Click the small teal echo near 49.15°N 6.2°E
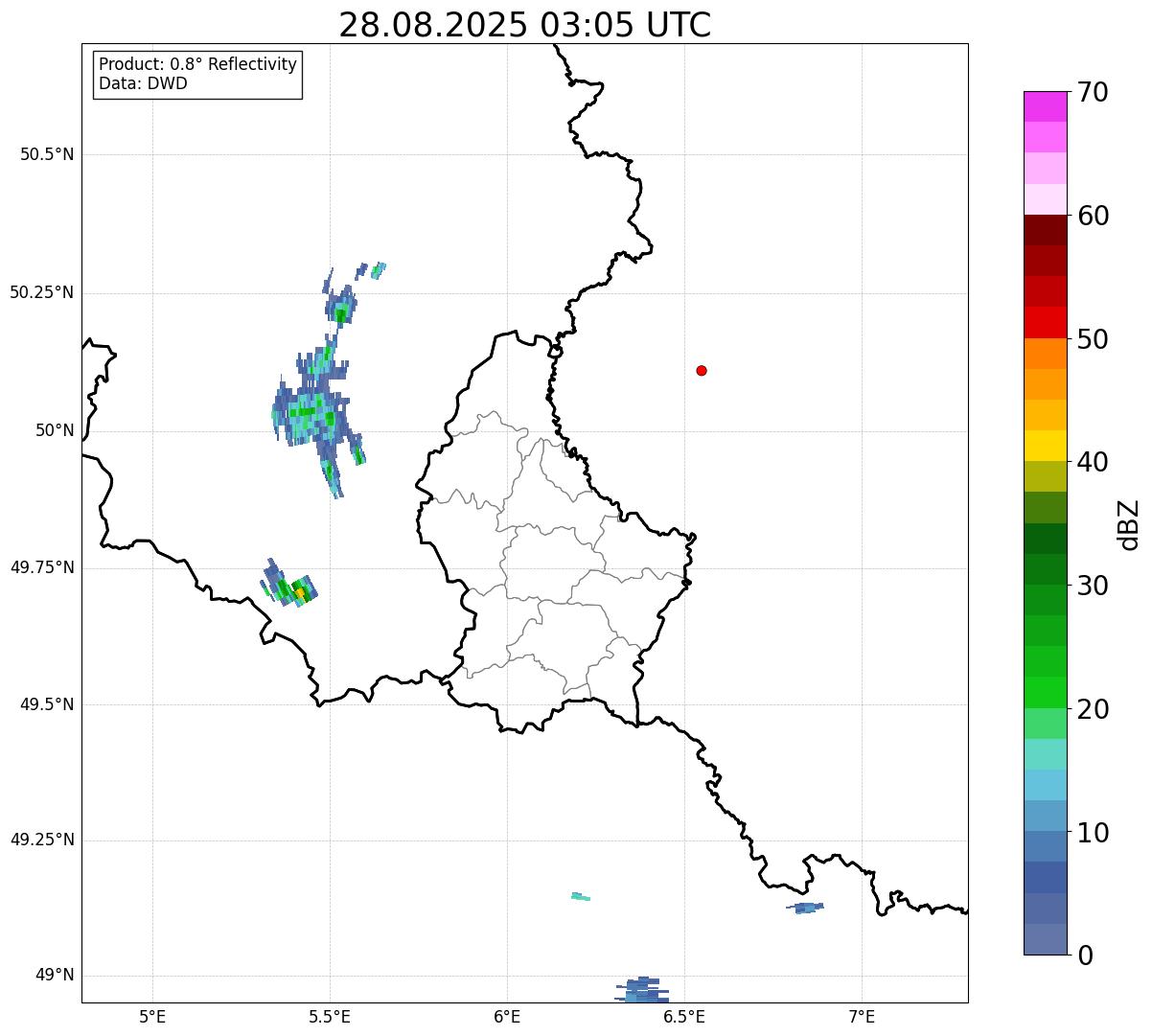This screenshot has height=1036, width=1152. (581, 897)
